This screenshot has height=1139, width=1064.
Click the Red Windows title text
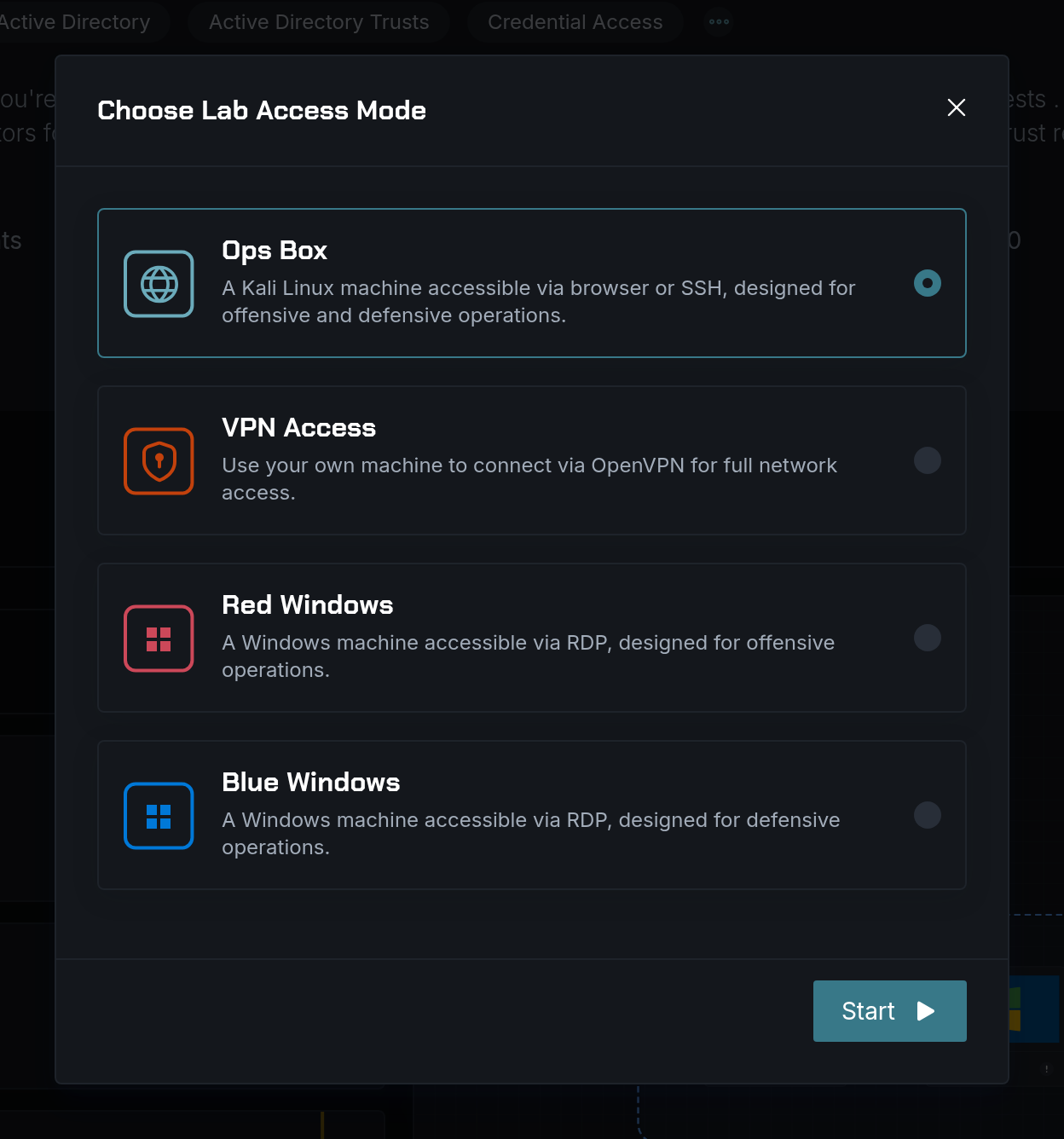tap(308, 605)
